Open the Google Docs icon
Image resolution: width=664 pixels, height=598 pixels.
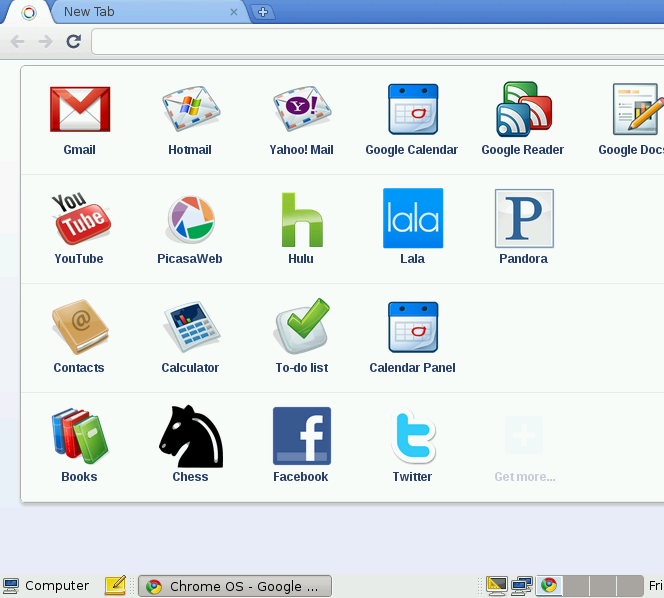coord(638,109)
